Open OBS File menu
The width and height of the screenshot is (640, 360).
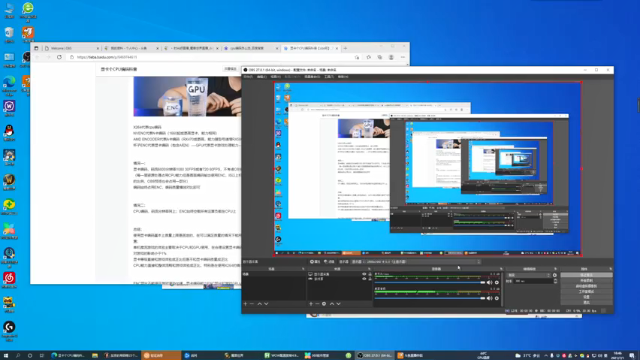248,77
